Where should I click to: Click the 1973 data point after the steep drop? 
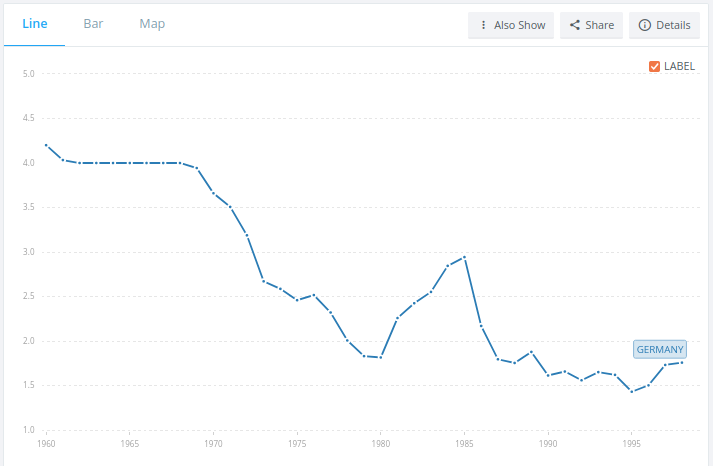point(263,281)
